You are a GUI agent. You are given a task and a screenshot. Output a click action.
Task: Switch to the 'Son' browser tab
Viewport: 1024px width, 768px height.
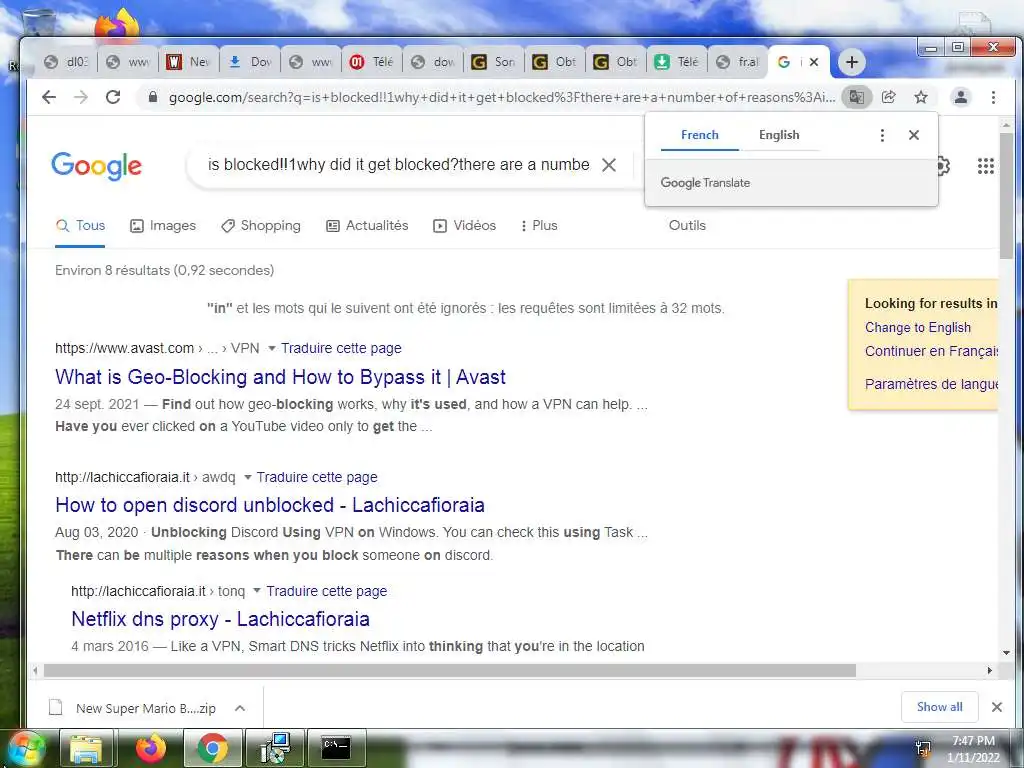tap(494, 62)
